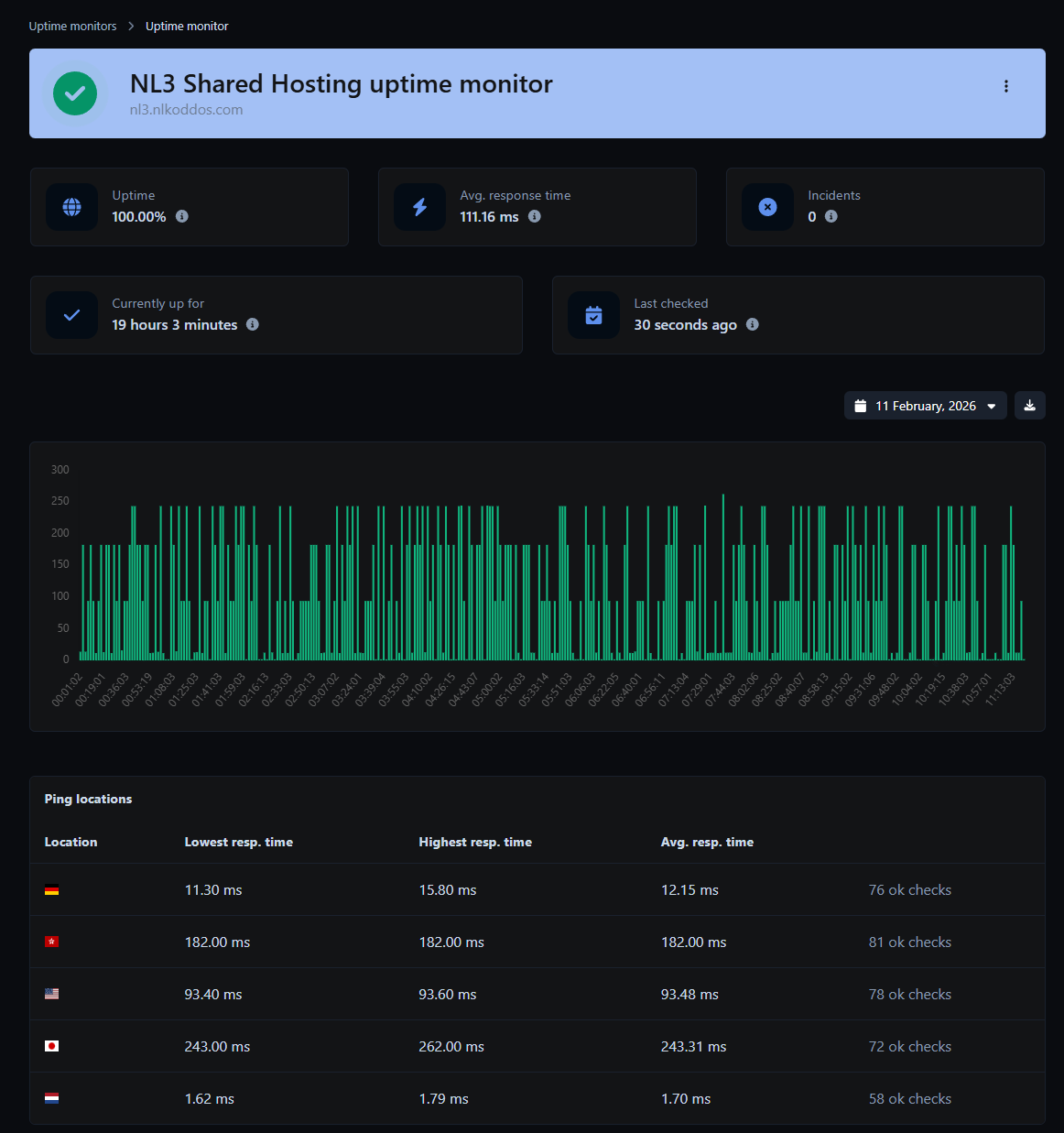This screenshot has height=1133, width=1064.
Task: Open the three-dot options menu
Action: tap(1005, 86)
